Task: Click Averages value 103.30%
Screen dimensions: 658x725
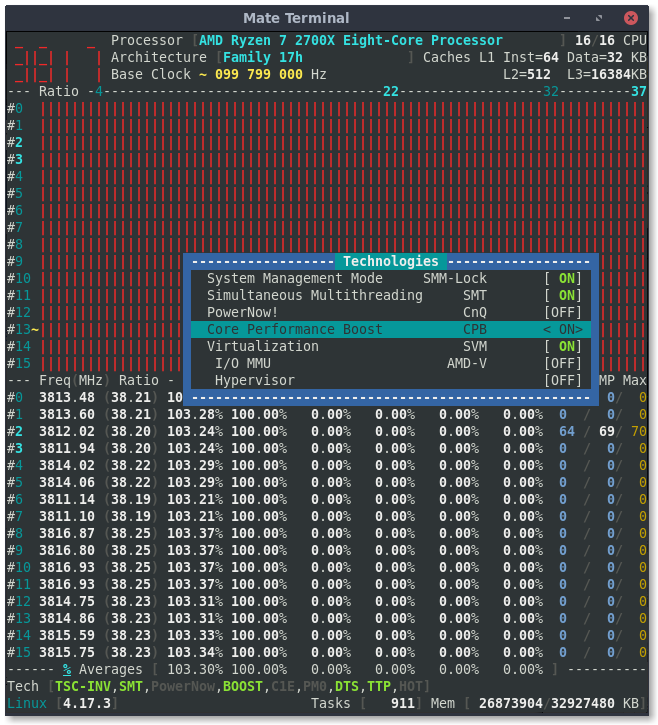Action: click(x=195, y=670)
